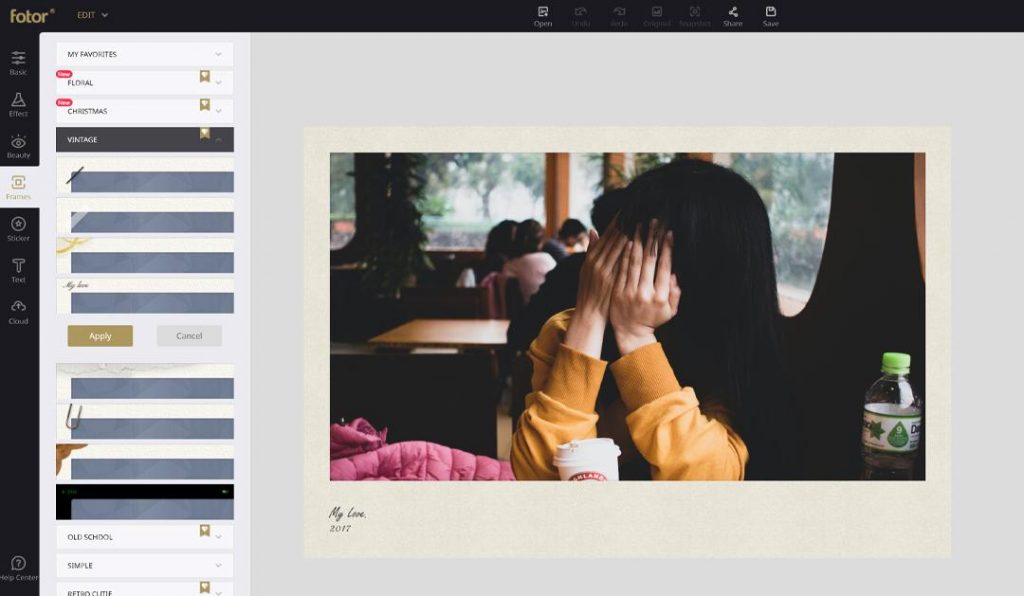The image size is (1024, 596).
Task: Click the Share icon
Action: 733,16
